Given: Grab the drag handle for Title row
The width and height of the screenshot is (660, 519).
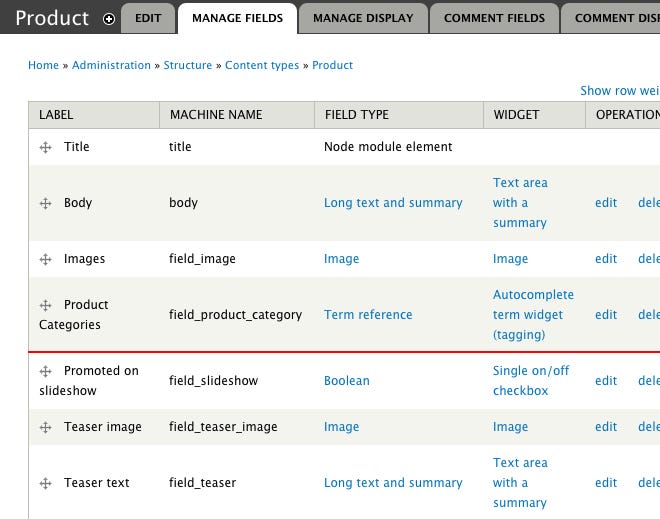Looking at the screenshot, I should pyautogui.click(x=45, y=147).
